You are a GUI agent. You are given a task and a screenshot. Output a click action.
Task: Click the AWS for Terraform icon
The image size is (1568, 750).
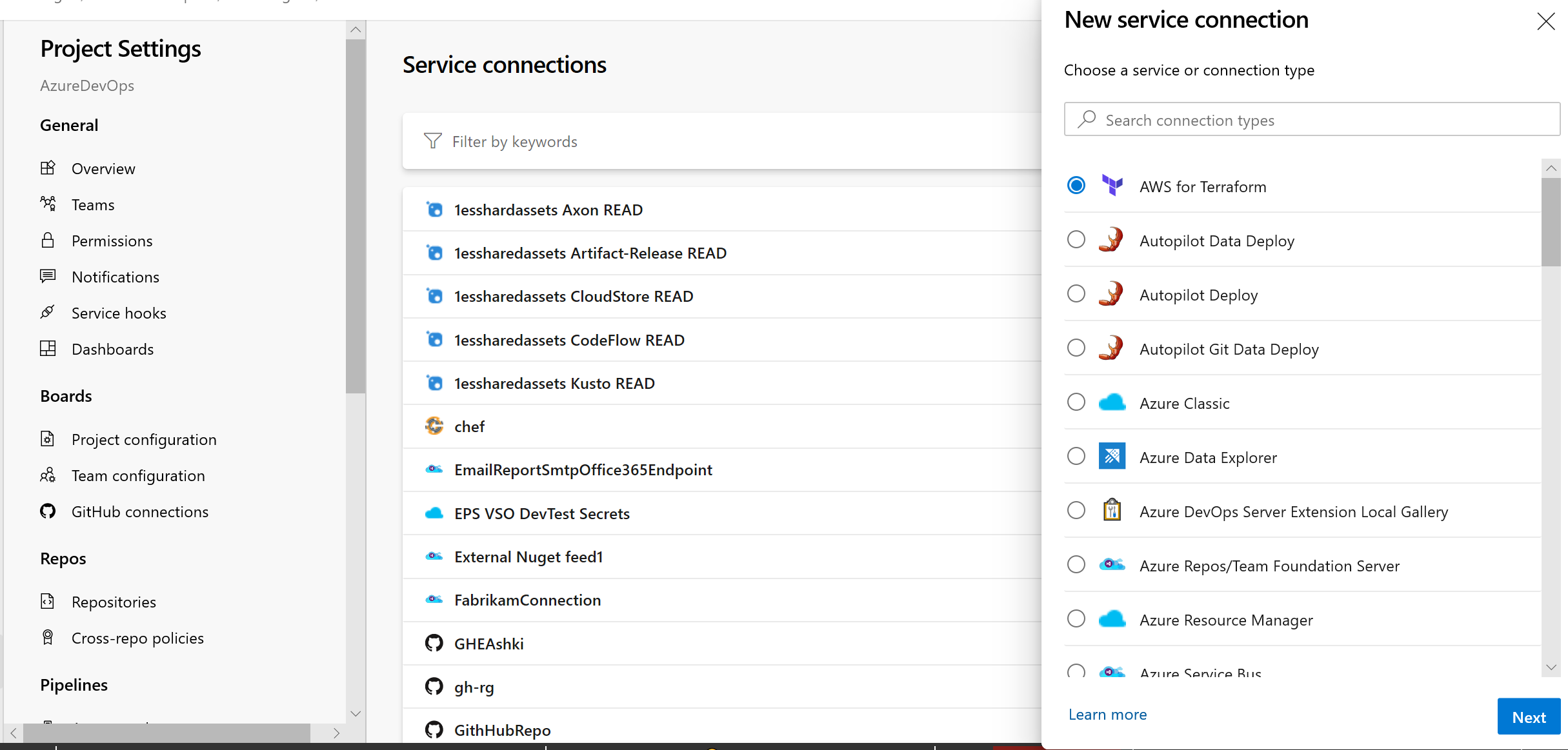[1112, 186]
